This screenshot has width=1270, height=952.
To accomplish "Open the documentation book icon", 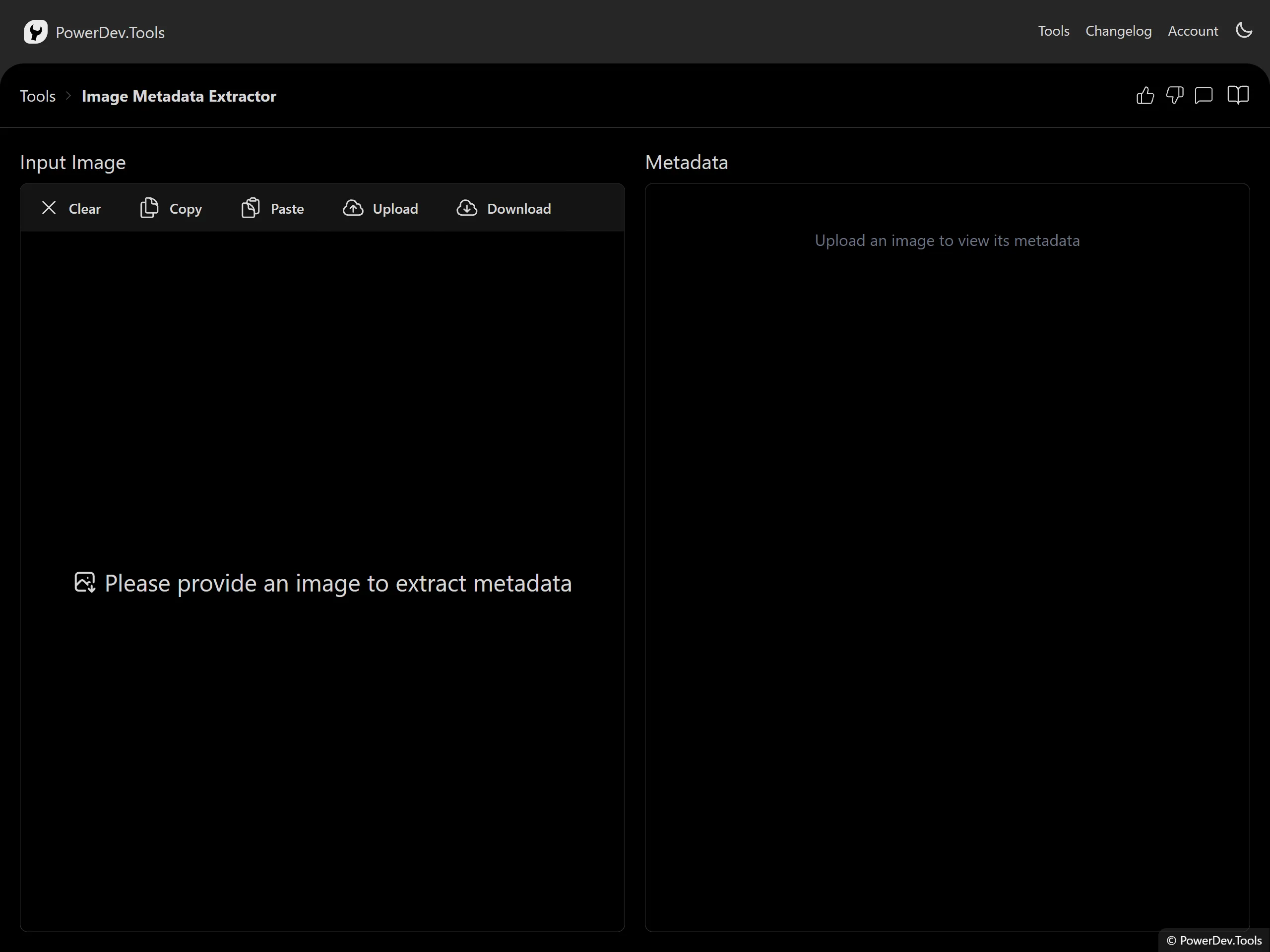I will 1238,95.
